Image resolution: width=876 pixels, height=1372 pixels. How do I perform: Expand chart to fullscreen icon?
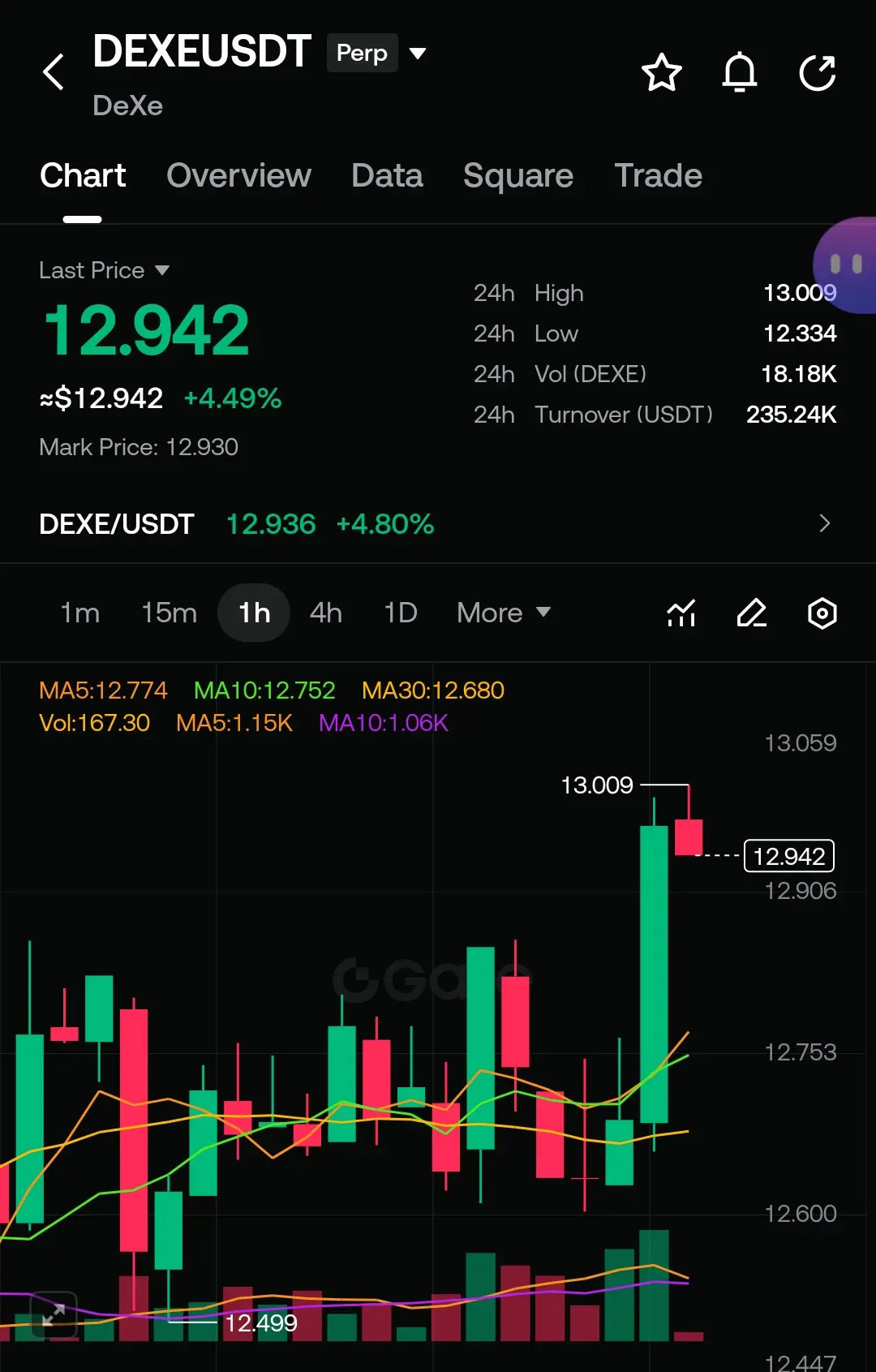(54, 1314)
